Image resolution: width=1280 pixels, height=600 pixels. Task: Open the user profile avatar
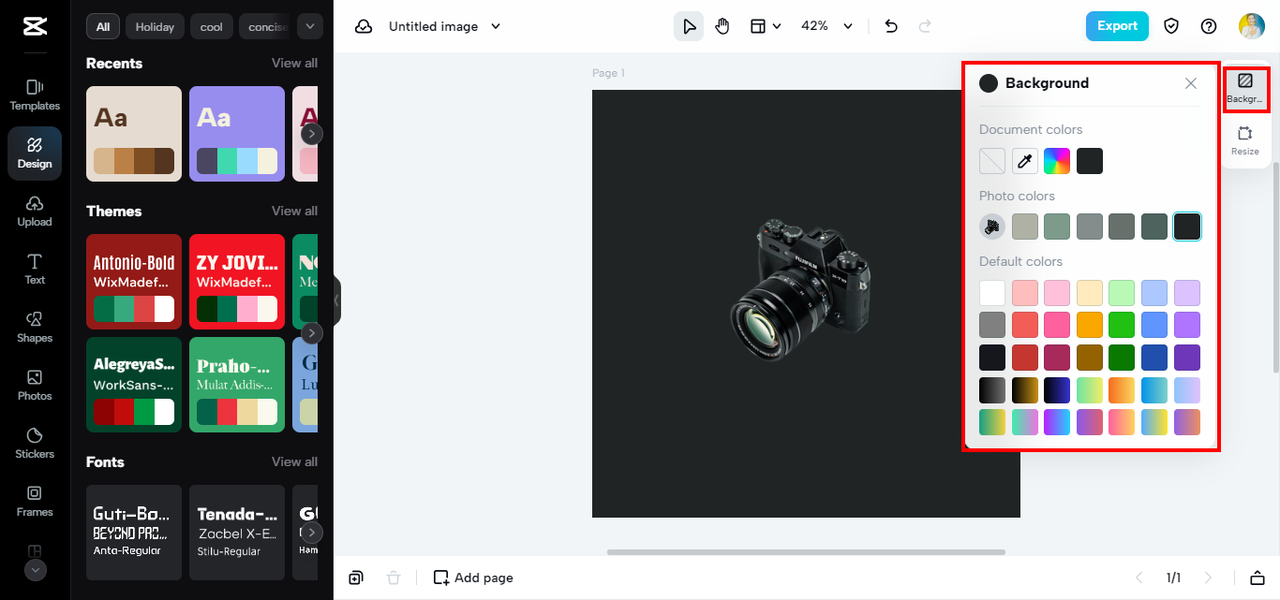[x=1252, y=27]
